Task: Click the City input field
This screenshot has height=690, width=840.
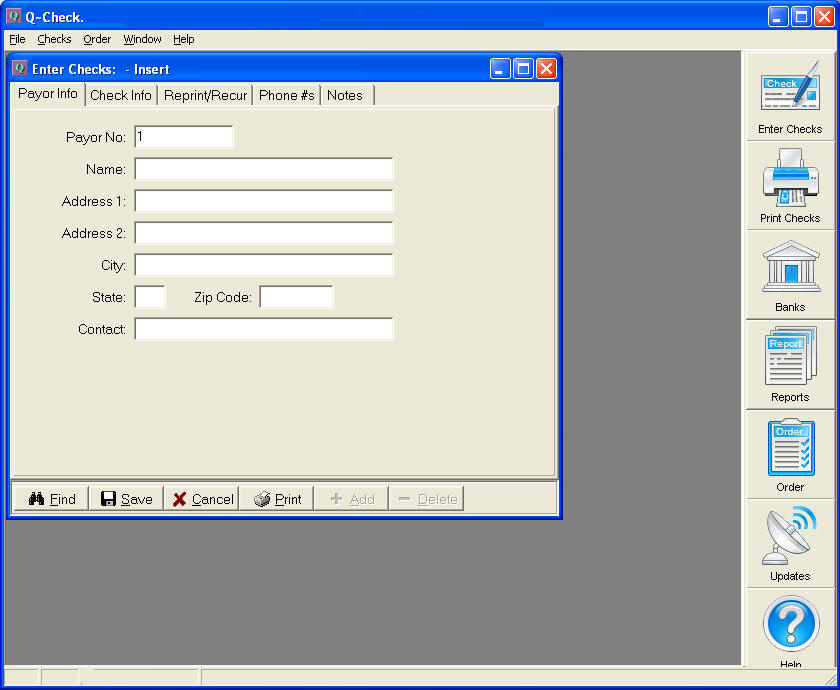Action: click(x=264, y=265)
